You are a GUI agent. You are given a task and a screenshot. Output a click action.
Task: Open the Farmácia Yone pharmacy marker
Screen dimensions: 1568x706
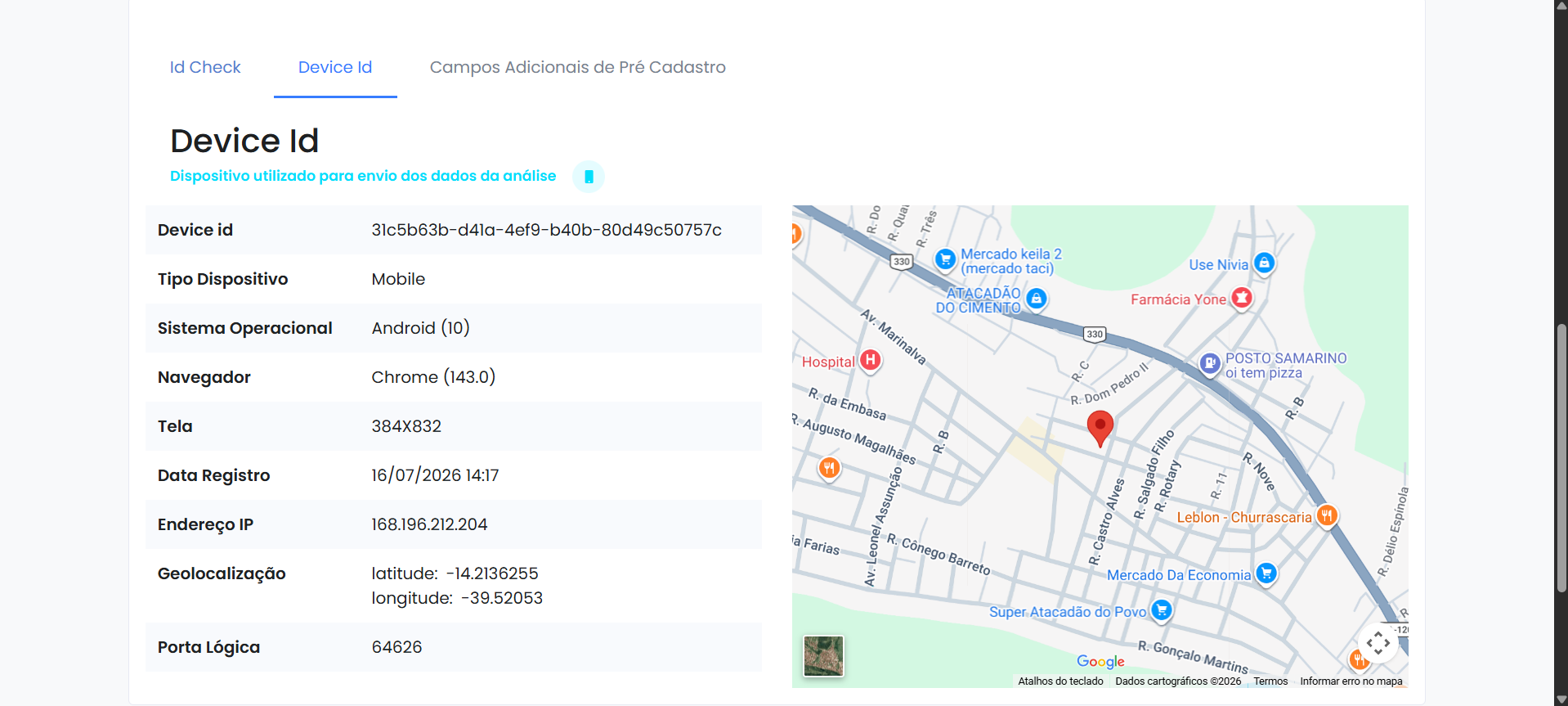(x=1242, y=298)
